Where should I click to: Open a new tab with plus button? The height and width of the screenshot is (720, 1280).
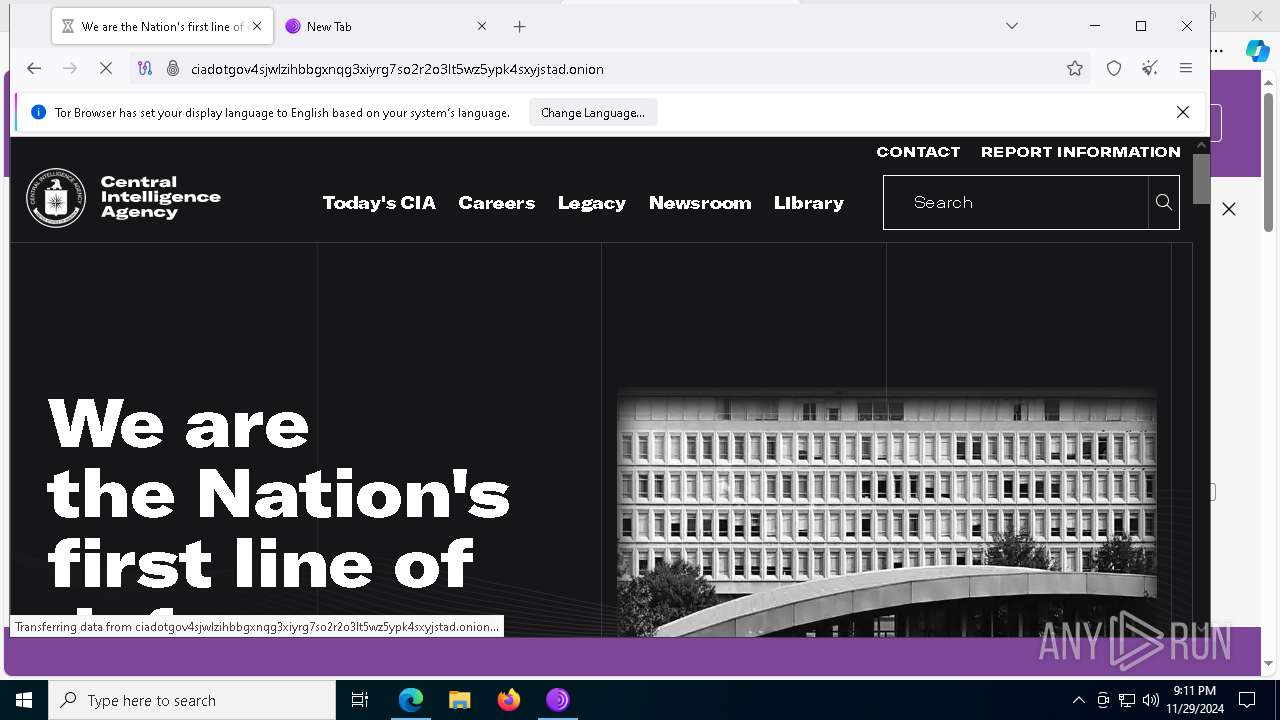coord(519,27)
